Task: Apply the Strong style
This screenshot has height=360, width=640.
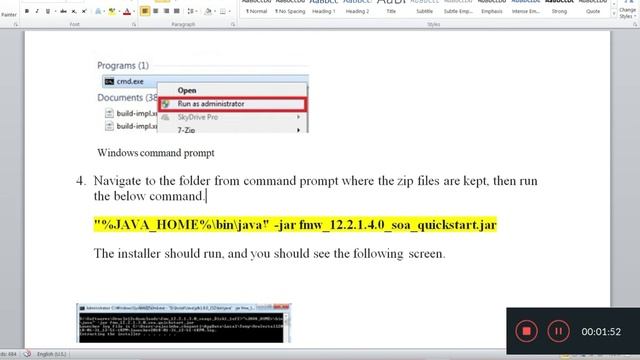Action: tap(559, 7)
